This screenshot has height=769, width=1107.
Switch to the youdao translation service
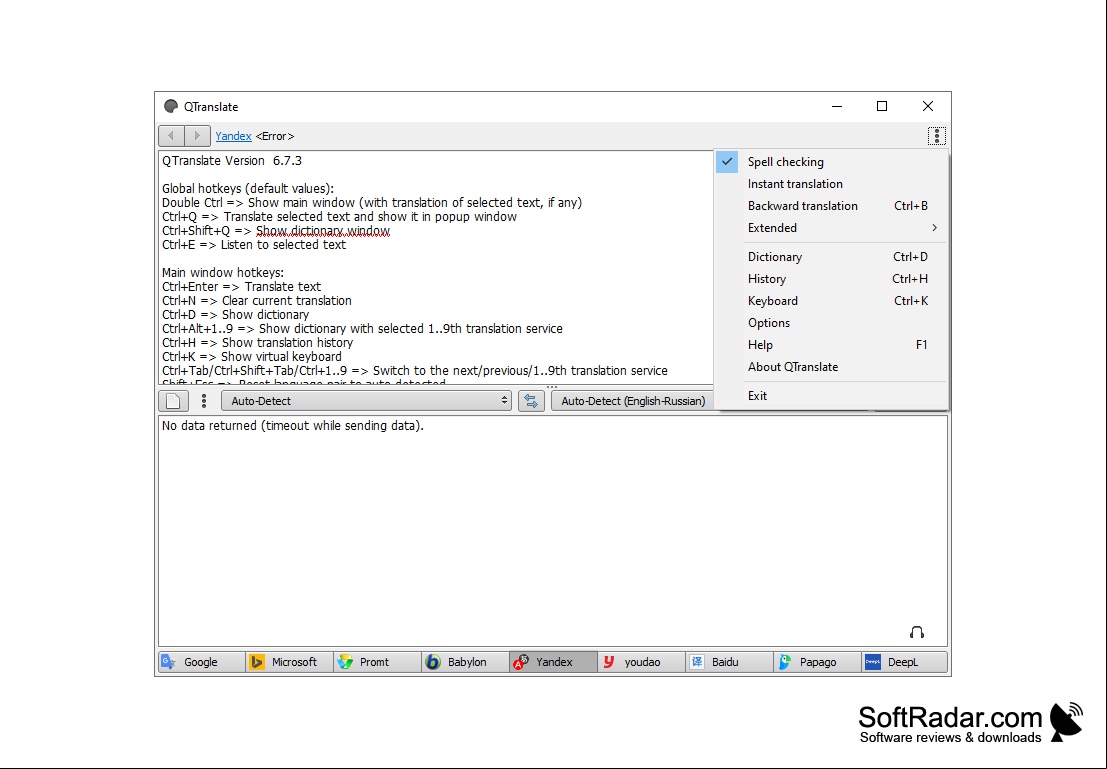click(x=641, y=662)
